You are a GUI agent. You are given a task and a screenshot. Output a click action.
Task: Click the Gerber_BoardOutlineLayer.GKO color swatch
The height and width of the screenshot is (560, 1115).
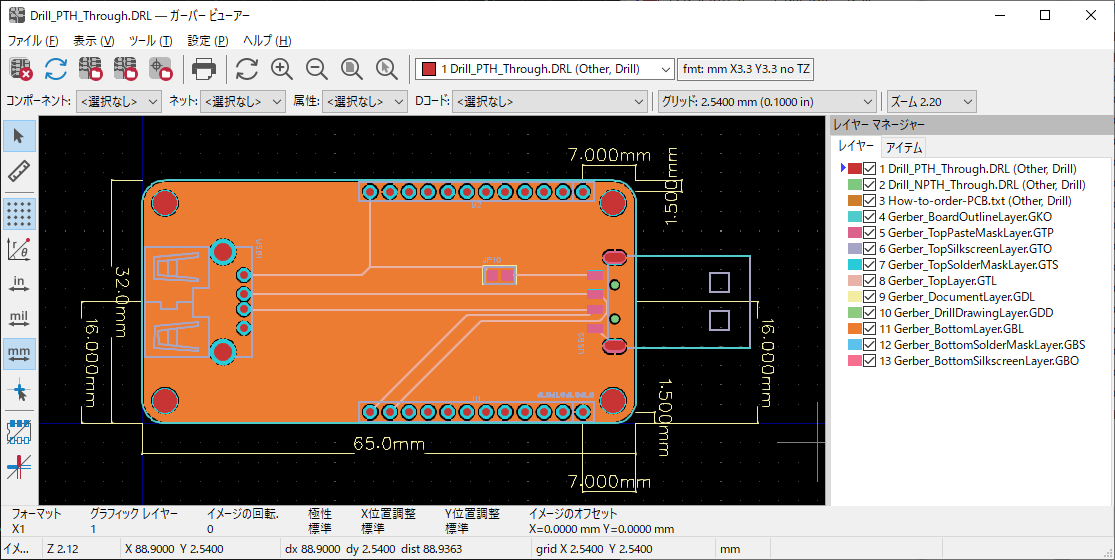[853, 217]
